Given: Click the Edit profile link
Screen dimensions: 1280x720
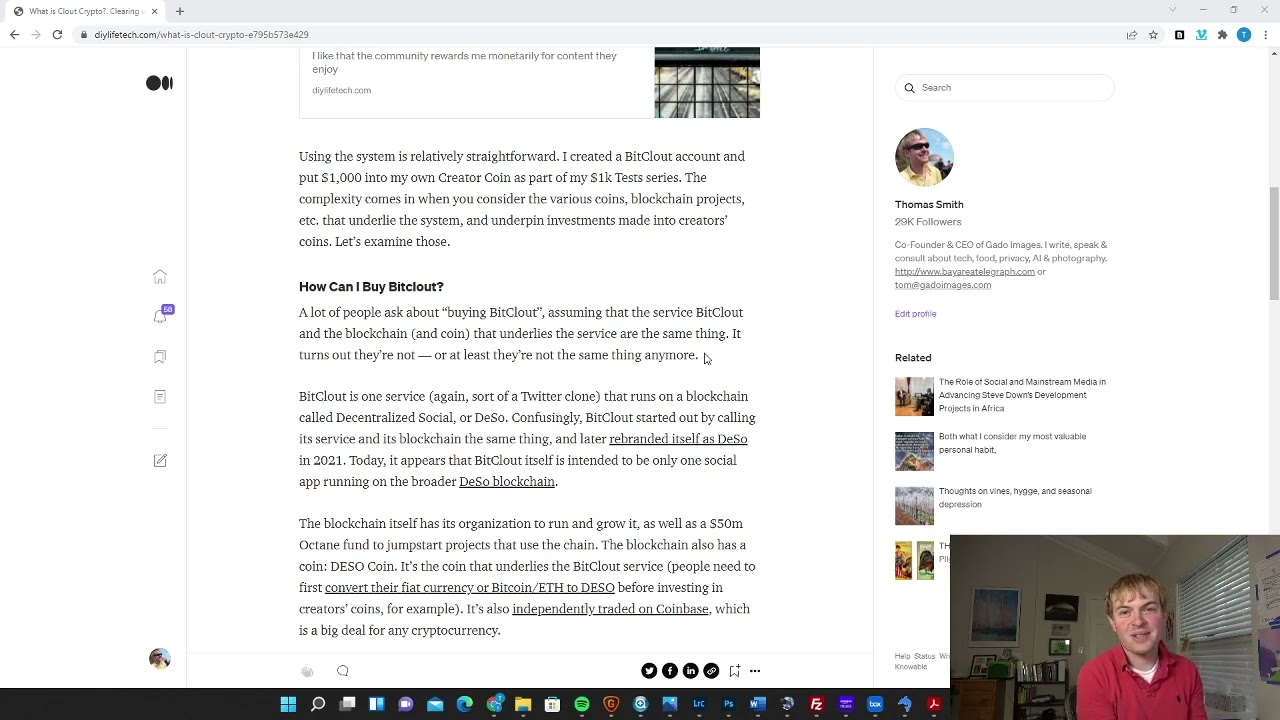Looking at the screenshot, I should click(x=915, y=314).
